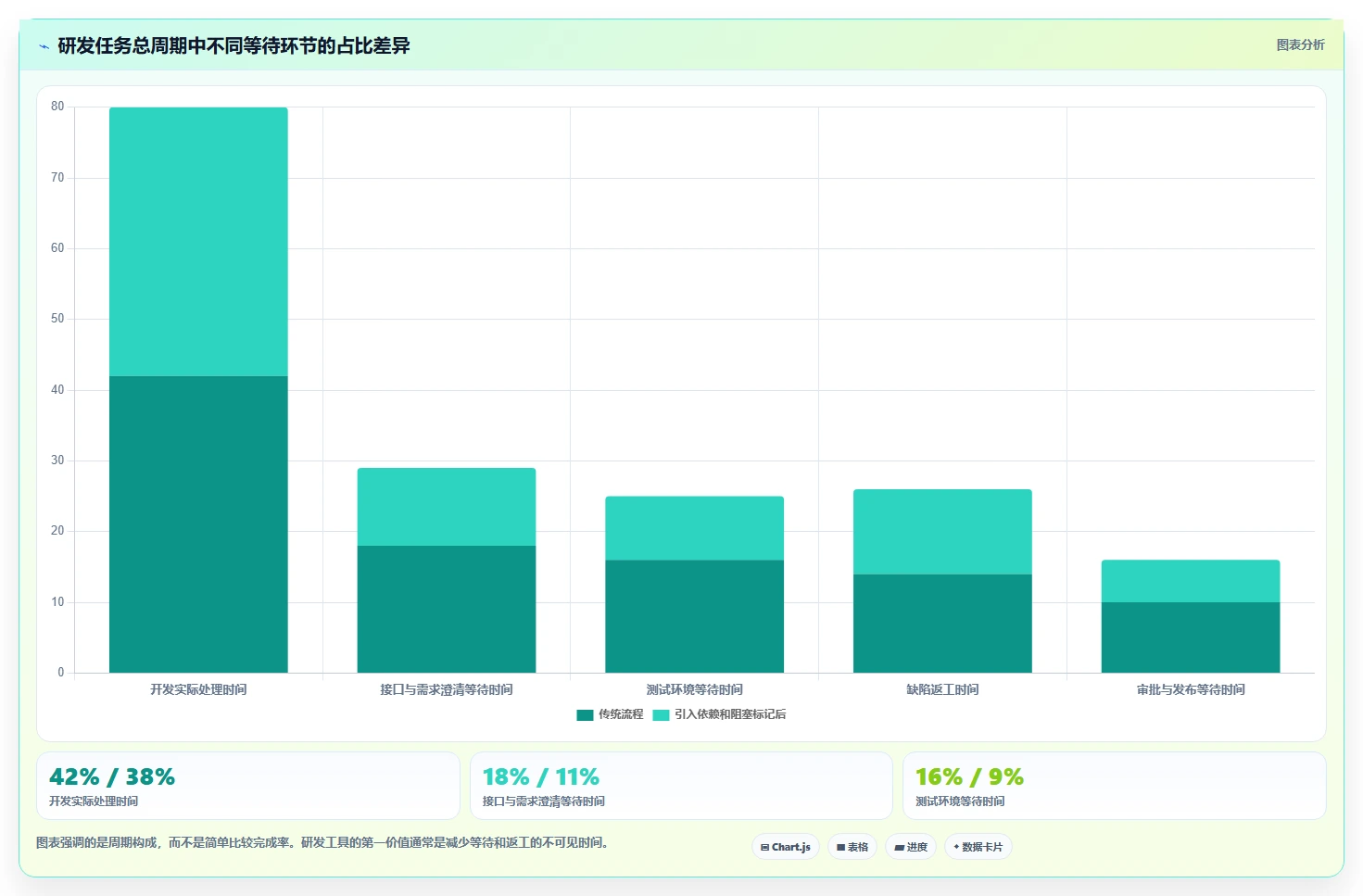Click the dark bar segment for 审批与发布等待时间
Image resolution: width=1363 pixels, height=896 pixels.
click(1191, 637)
